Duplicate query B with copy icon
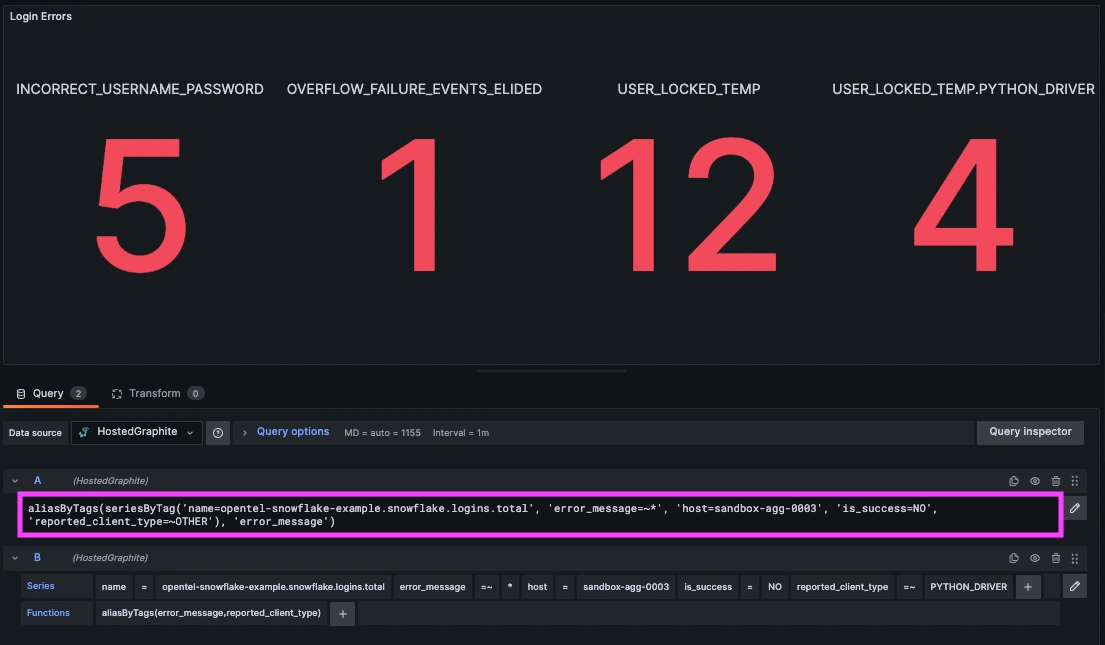1105x645 pixels. (x=1013, y=558)
